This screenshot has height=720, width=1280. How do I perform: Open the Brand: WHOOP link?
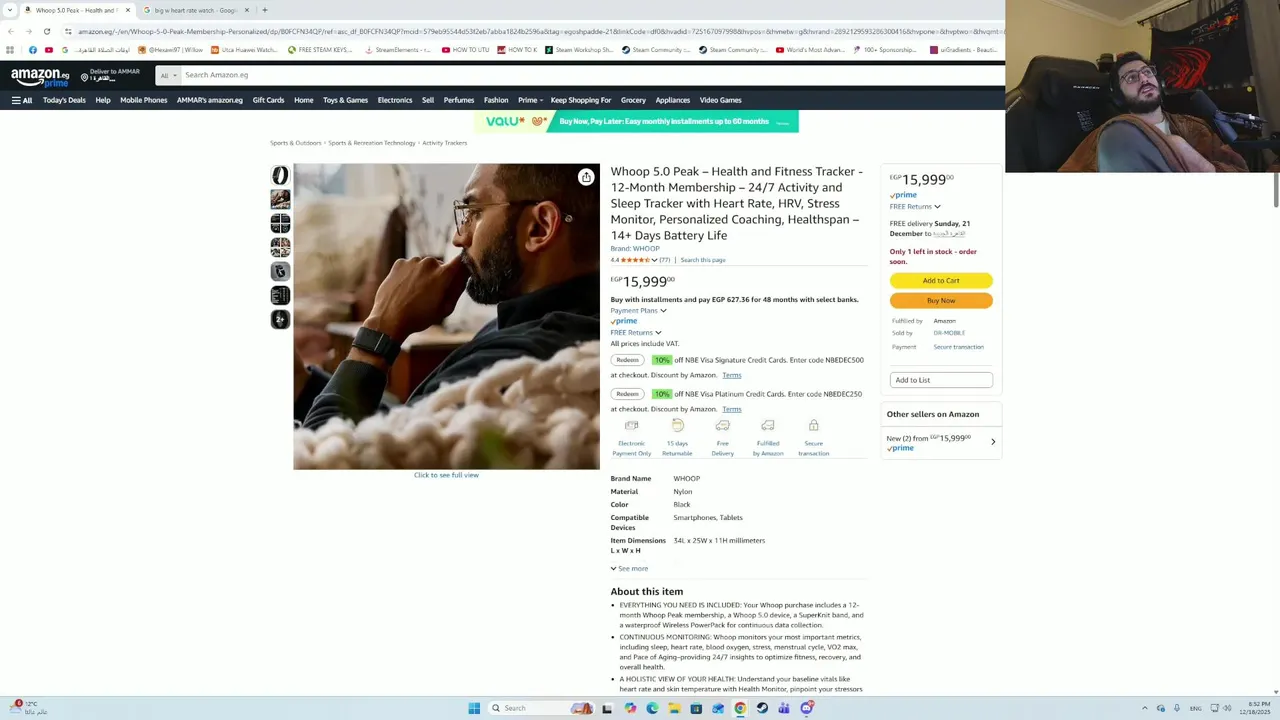pos(635,248)
